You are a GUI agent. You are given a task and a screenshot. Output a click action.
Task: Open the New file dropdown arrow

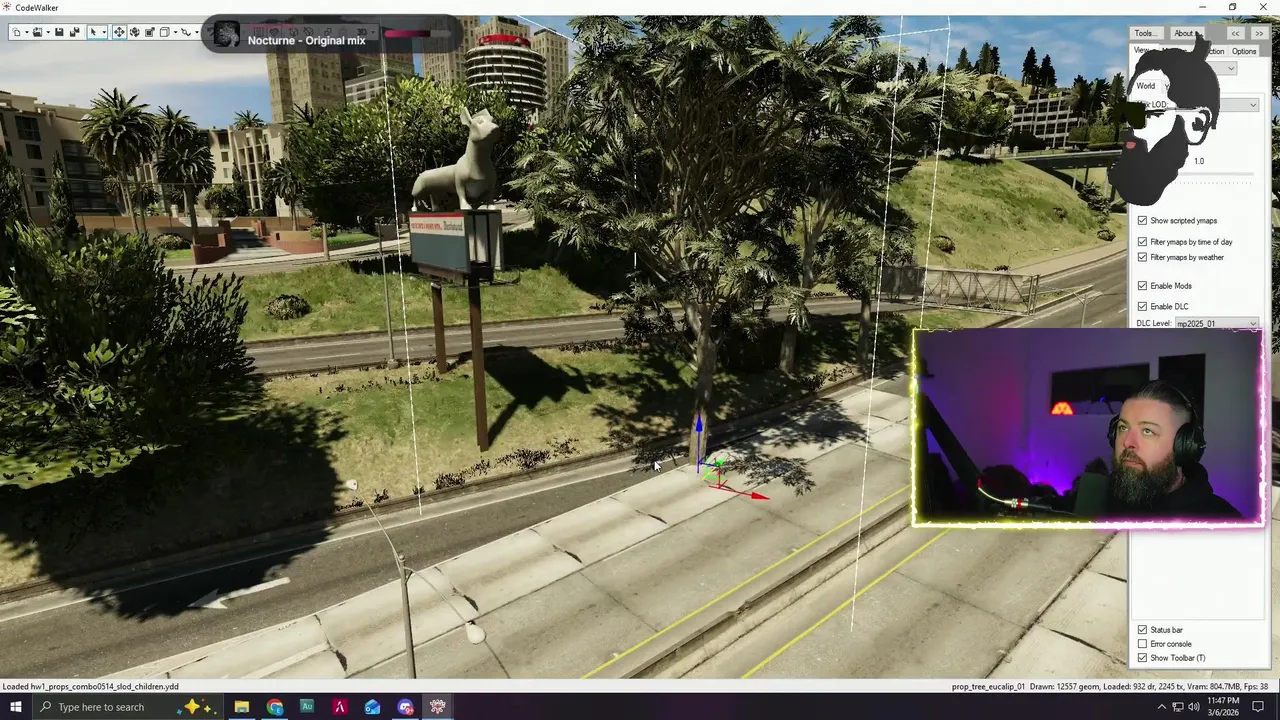pos(27,32)
